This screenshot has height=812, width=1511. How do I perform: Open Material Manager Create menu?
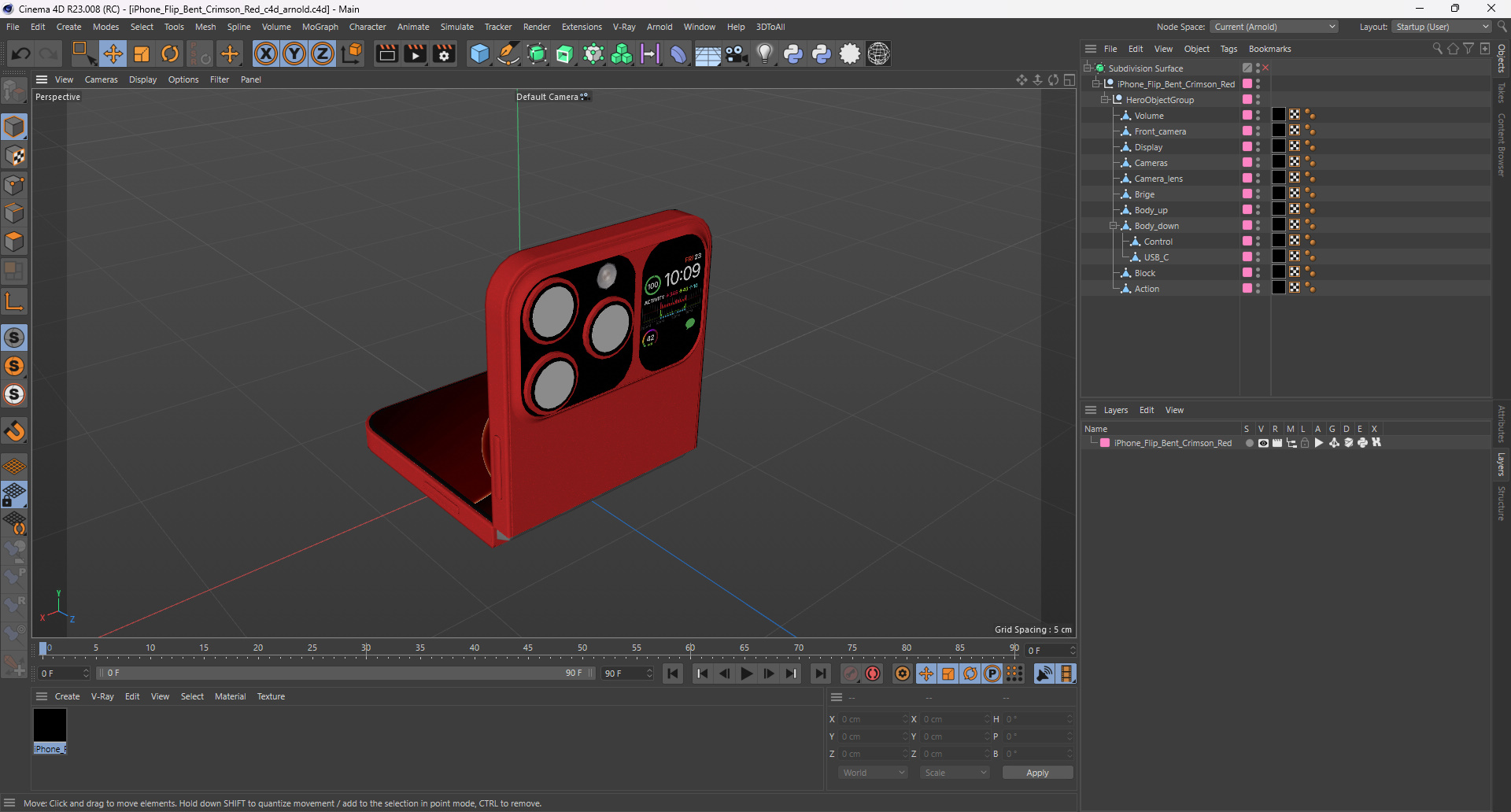point(67,696)
